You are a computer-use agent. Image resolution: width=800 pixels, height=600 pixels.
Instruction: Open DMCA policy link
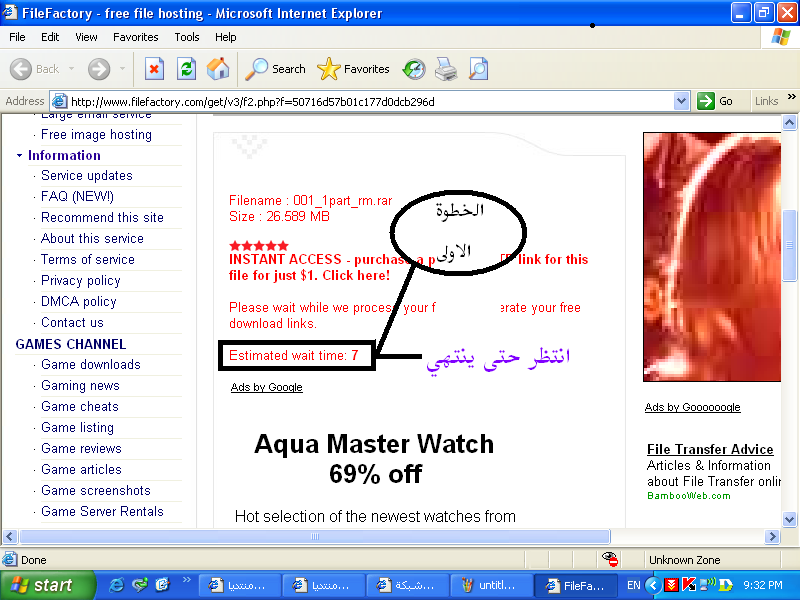[79, 302]
